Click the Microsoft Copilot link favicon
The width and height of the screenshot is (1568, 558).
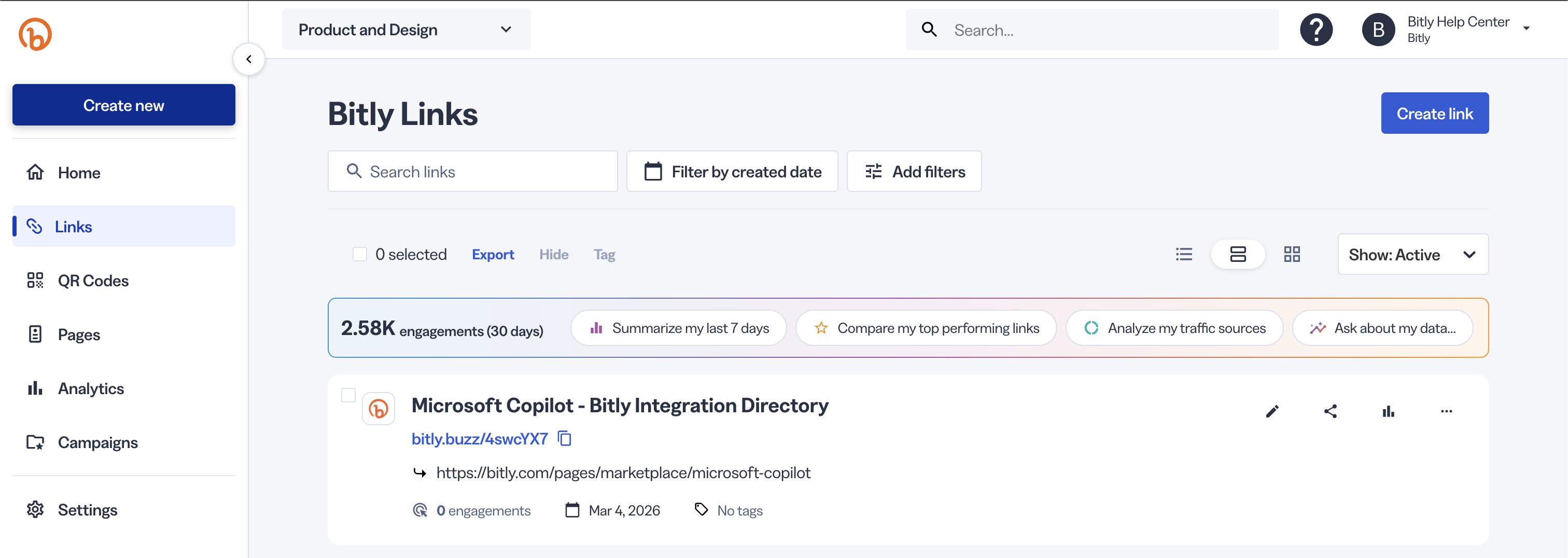pyautogui.click(x=379, y=408)
